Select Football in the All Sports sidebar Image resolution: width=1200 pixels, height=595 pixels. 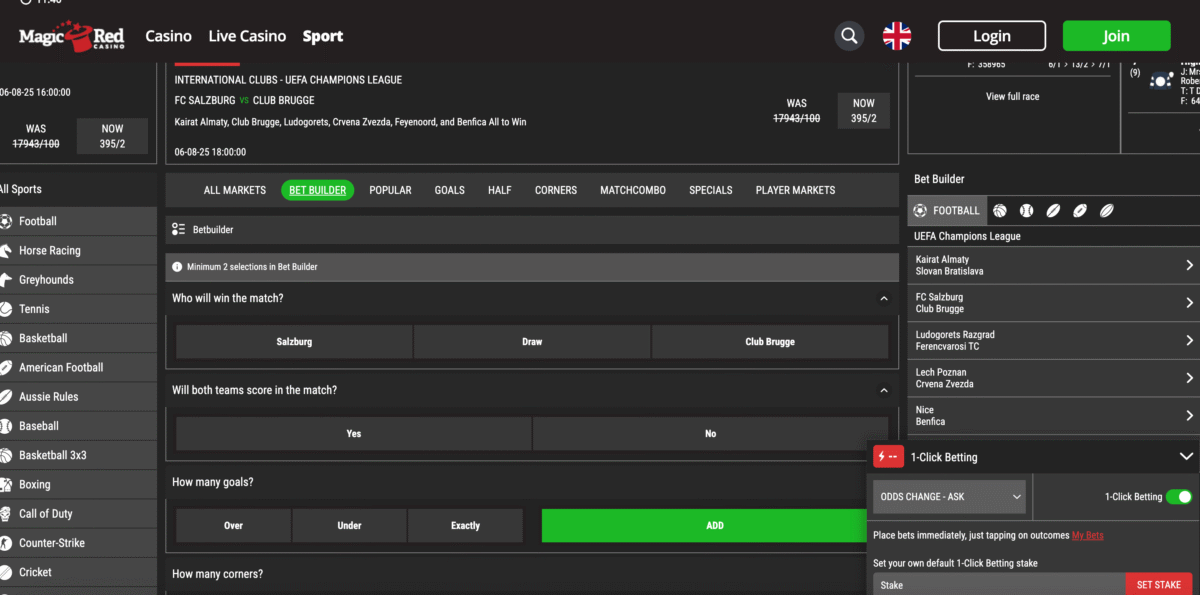(x=78, y=221)
